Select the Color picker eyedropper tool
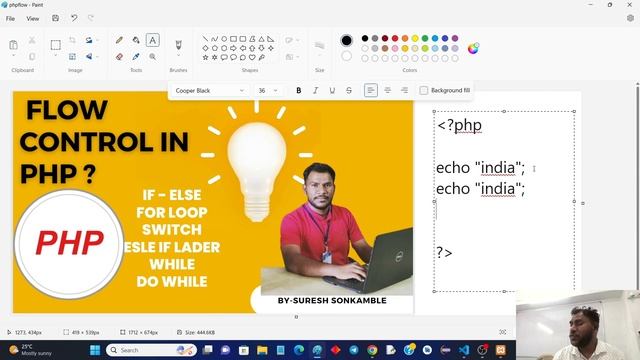This screenshot has width=640, height=360. pyautogui.click(x=136, y=57)
